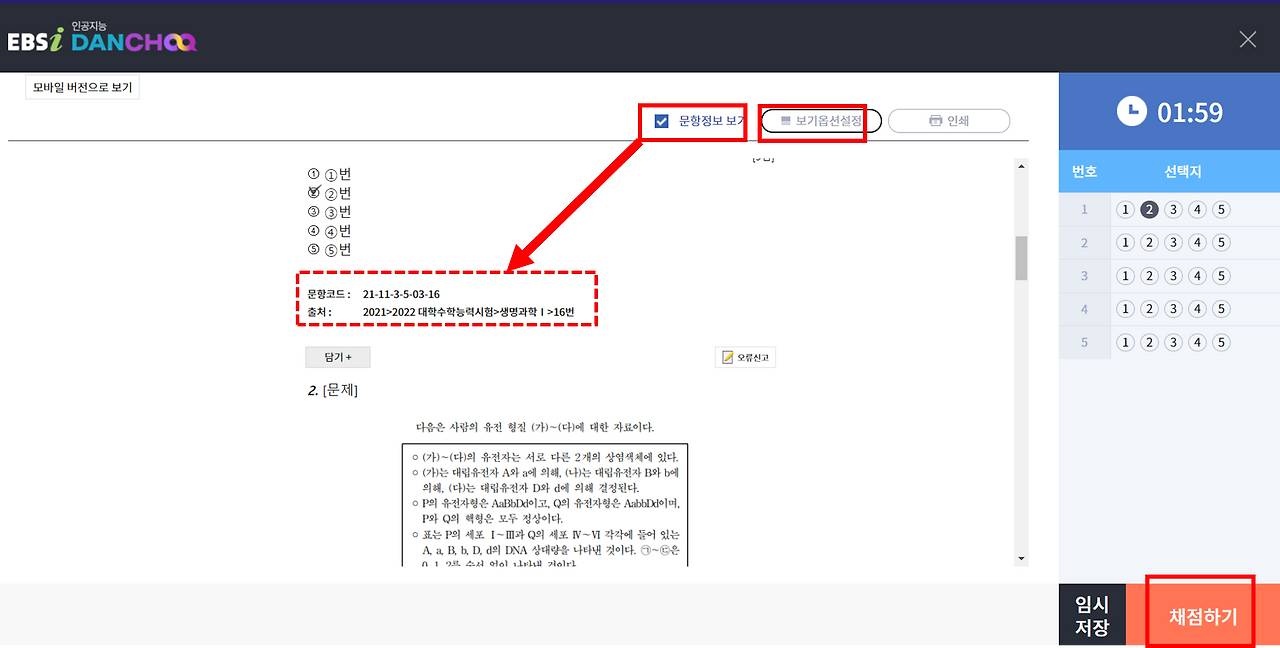
Task: Open the 보기옵션설정 view options settings
Action: click(820, 120)
